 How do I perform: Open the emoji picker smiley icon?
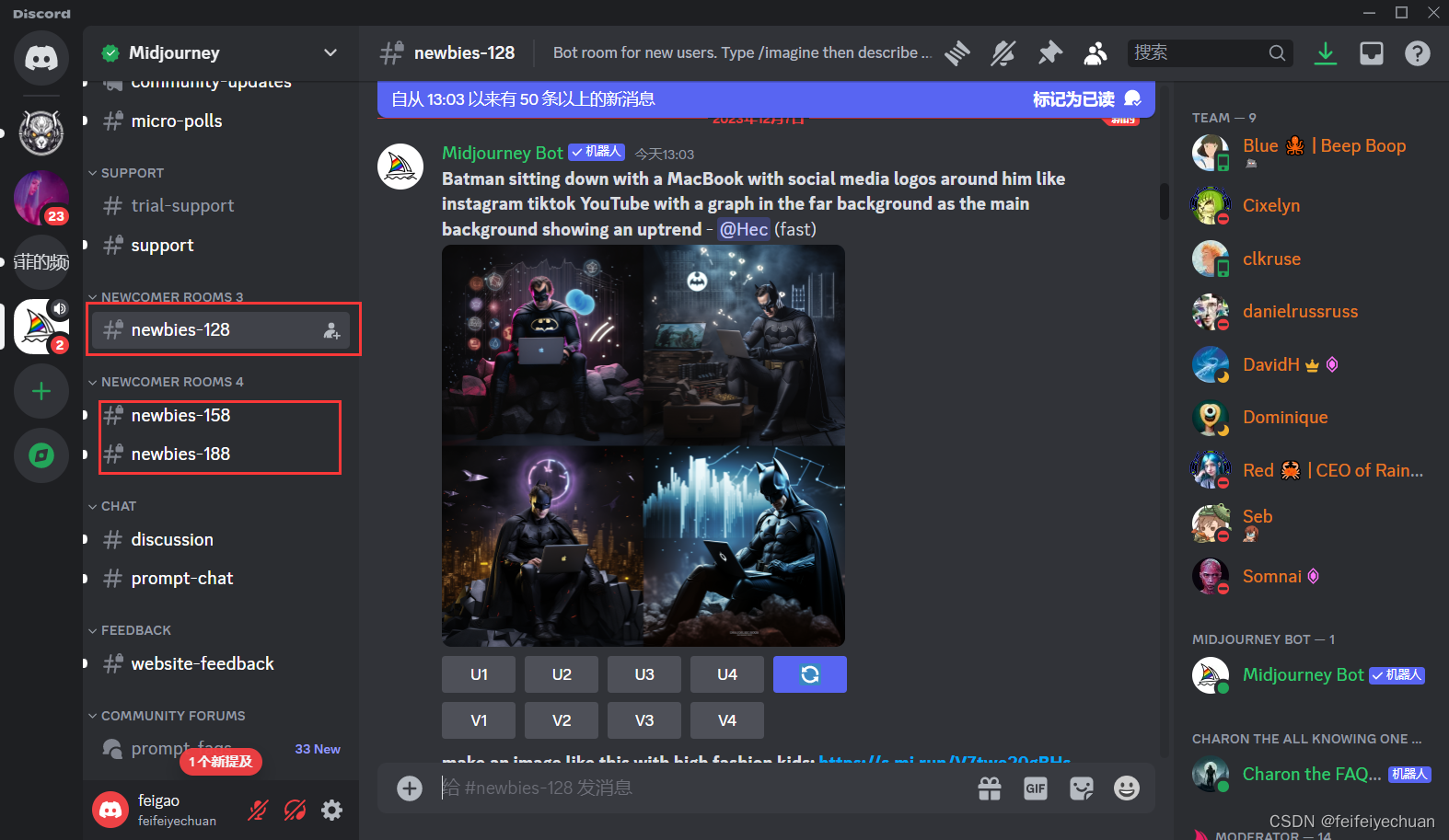pos(1127,788)
